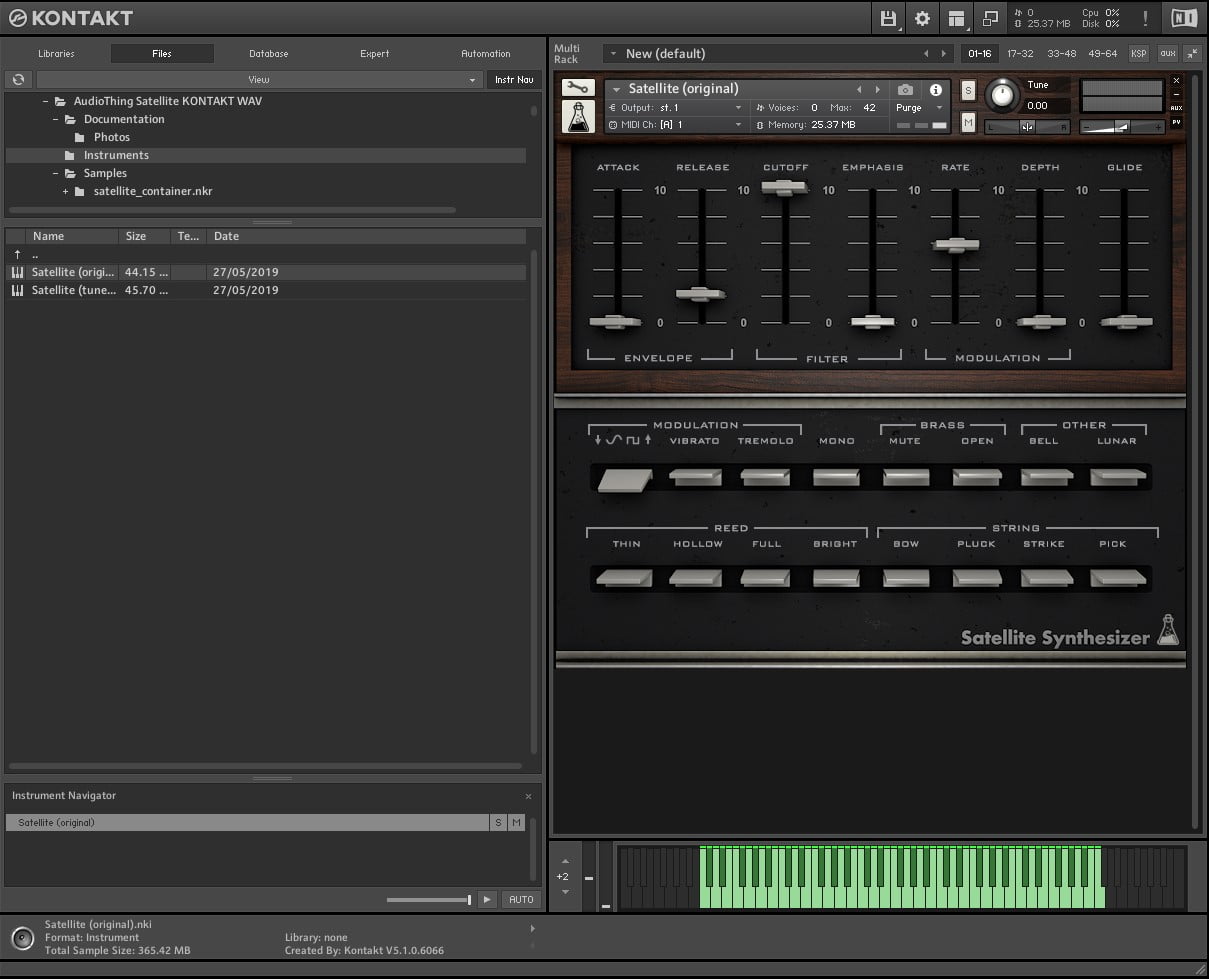Open Kontakt options gear icon
This screenshot has width=1209, height=979.
click(922, 18)
